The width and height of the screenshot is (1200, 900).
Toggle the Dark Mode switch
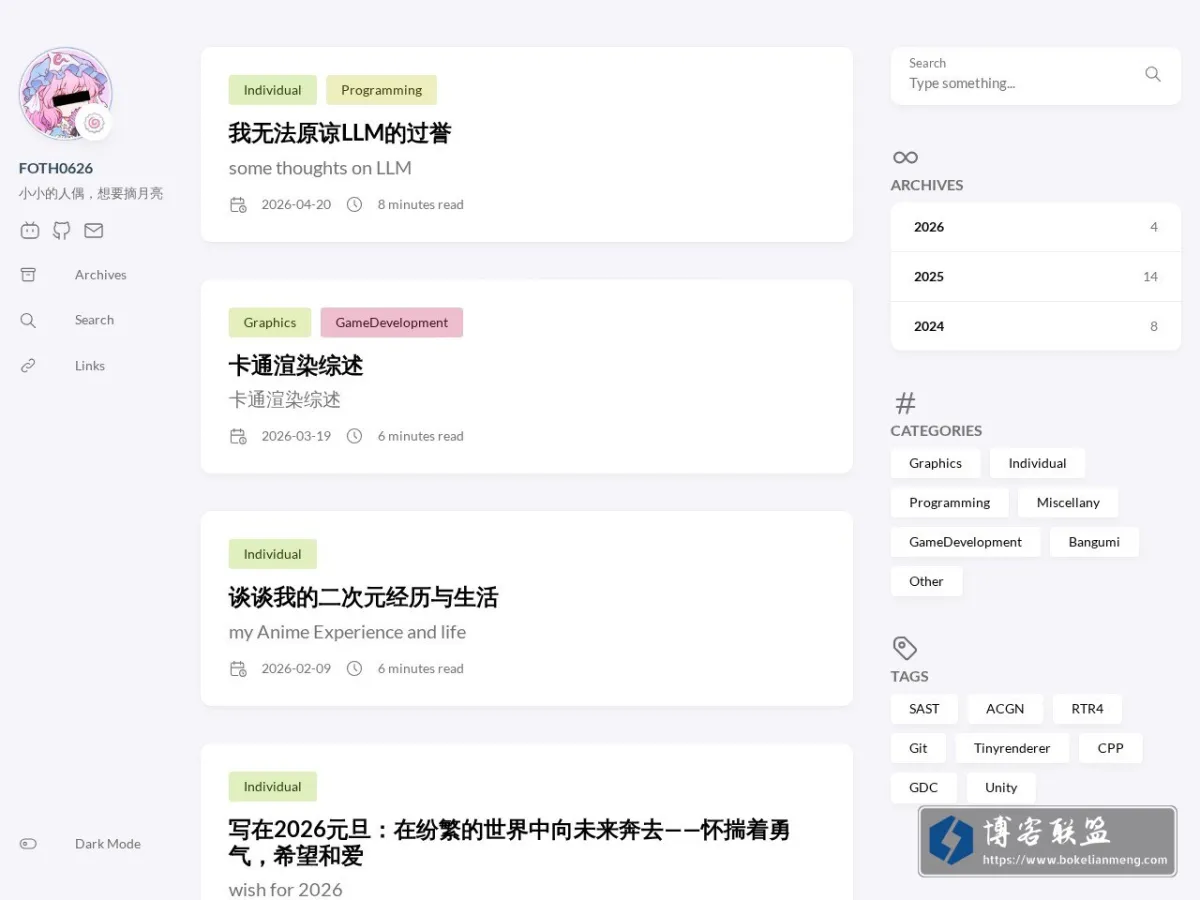(x=28, y=844)
